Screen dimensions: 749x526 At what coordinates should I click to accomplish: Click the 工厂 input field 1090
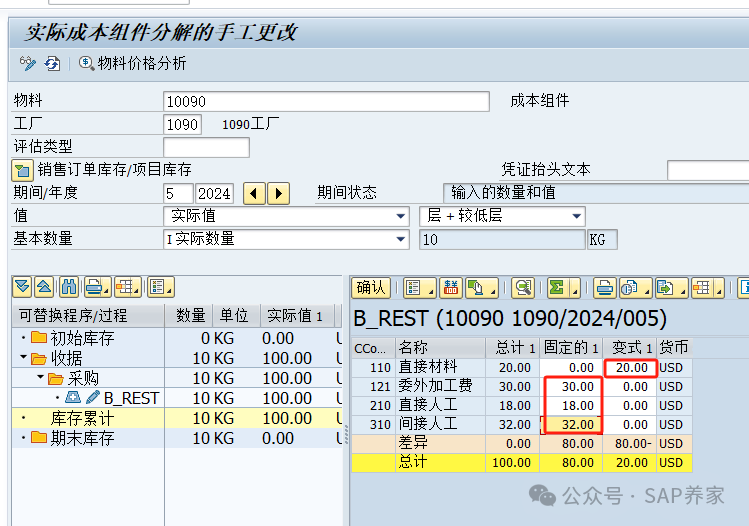click(x=182, y=124)
